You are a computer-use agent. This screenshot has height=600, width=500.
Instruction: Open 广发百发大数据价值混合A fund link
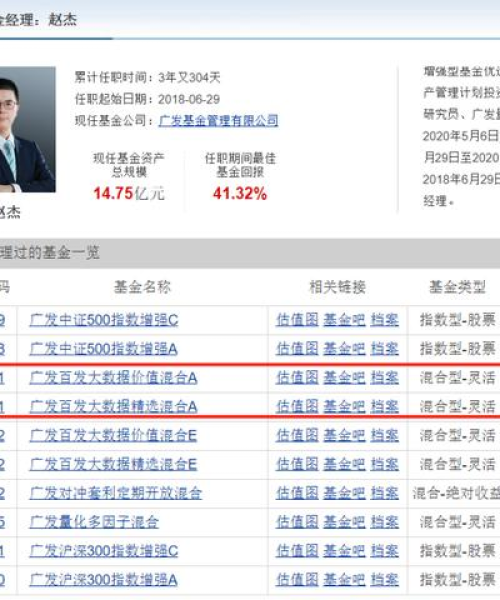[x=113, y=378]
